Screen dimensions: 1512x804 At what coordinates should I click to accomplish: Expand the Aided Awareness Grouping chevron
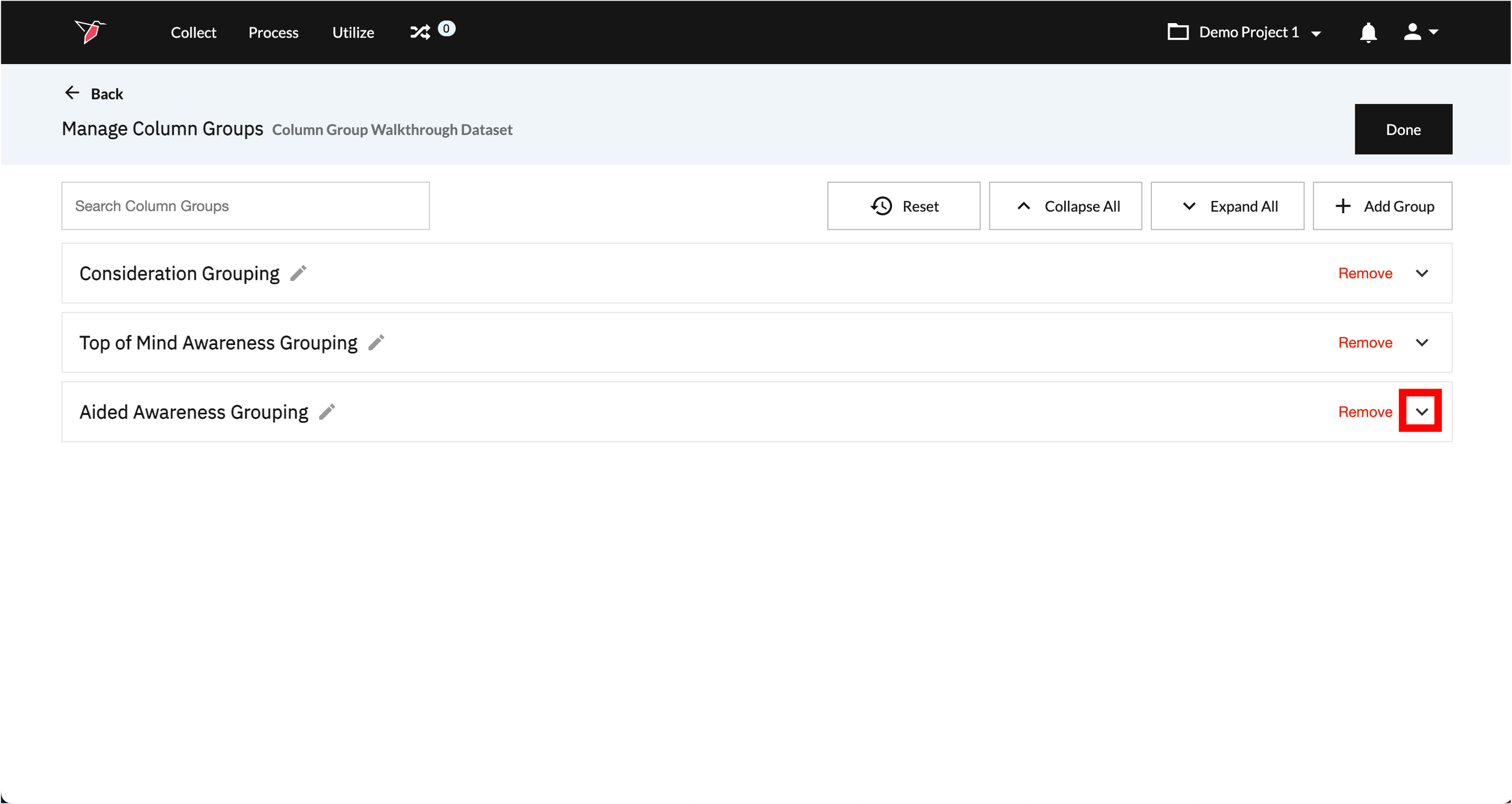click(1421, 412)
